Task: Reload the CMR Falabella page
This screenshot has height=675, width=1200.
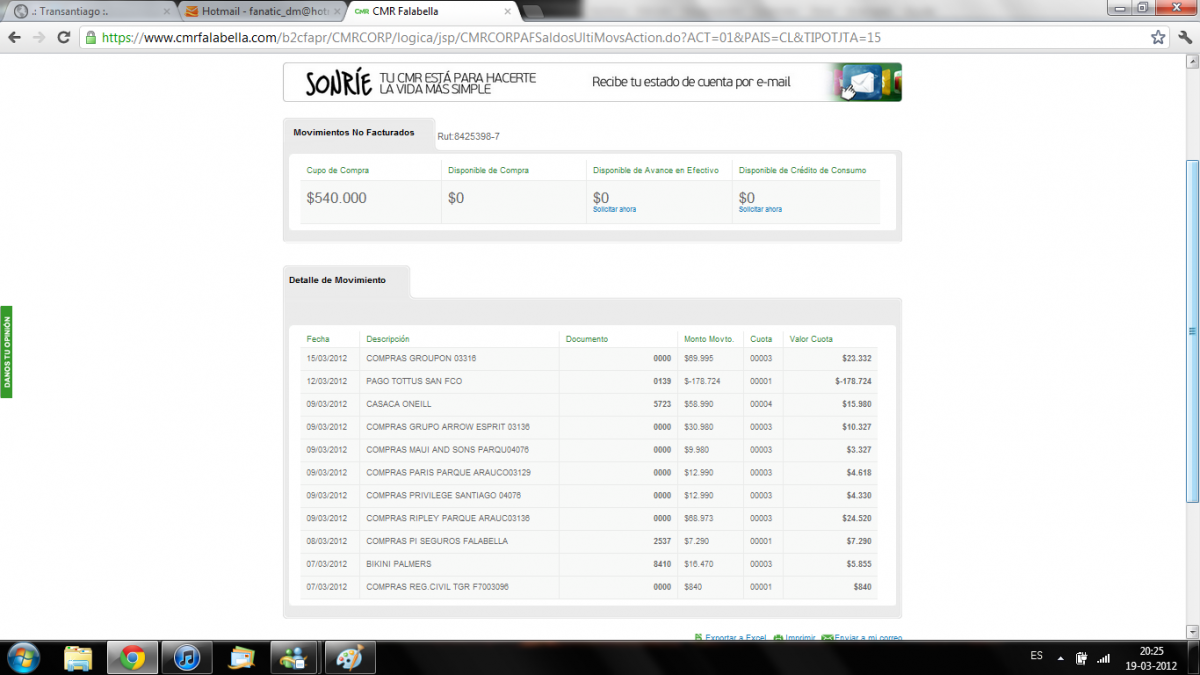Action: coord(63,37)
